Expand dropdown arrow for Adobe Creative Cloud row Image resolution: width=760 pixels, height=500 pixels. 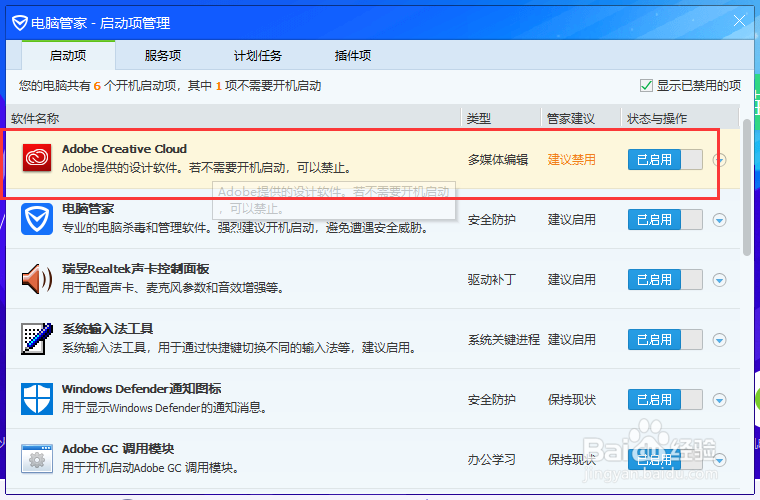pos(719,160)
